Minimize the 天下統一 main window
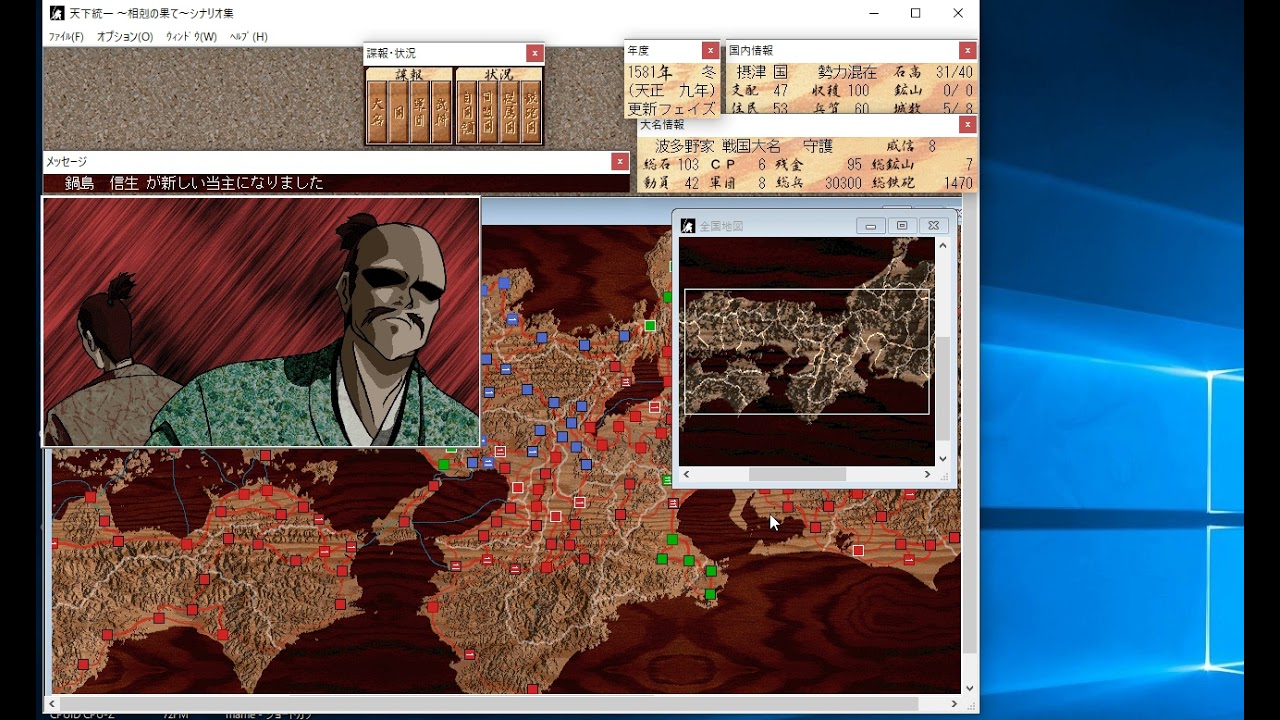 point(874,13)
